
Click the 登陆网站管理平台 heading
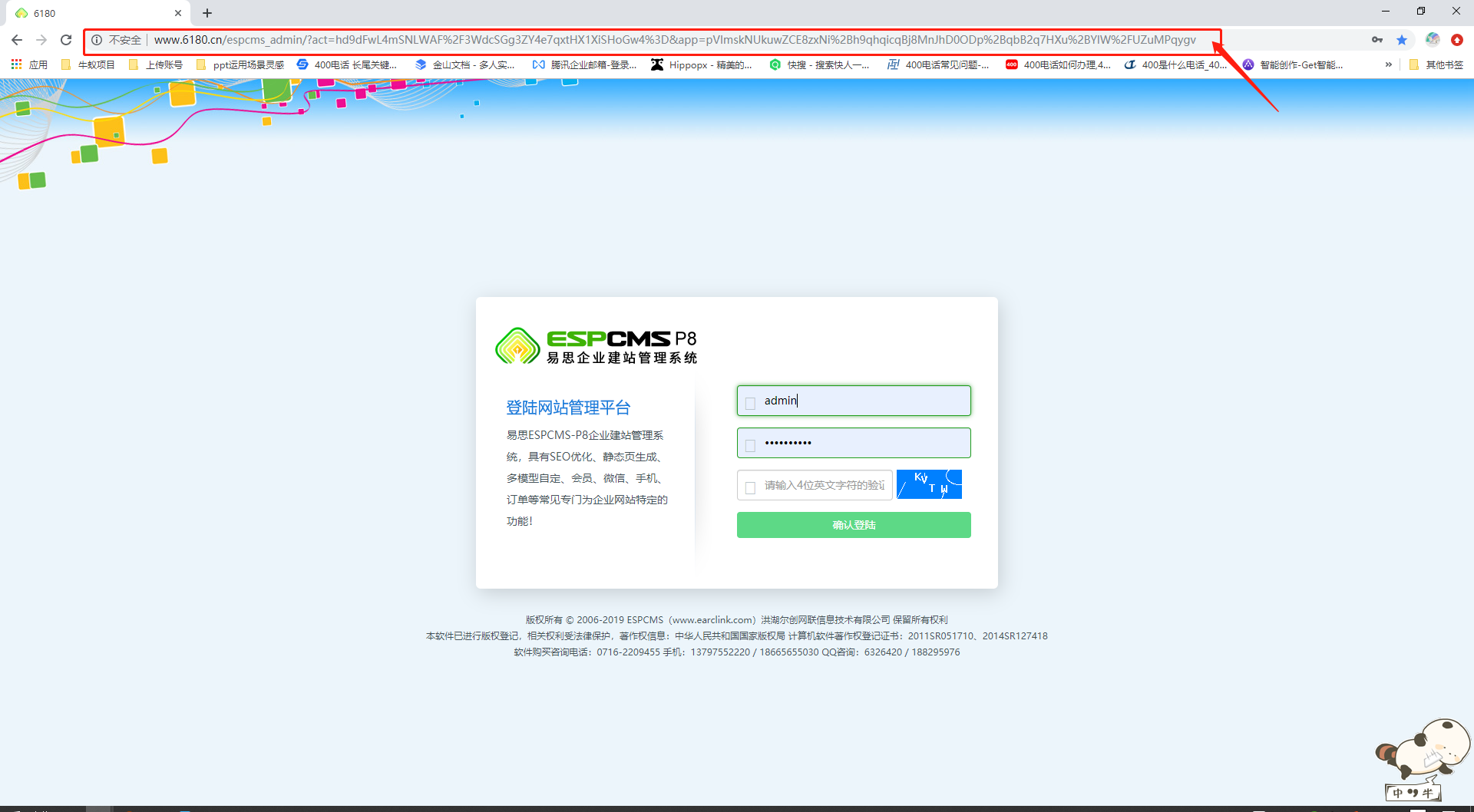point(568,408)
